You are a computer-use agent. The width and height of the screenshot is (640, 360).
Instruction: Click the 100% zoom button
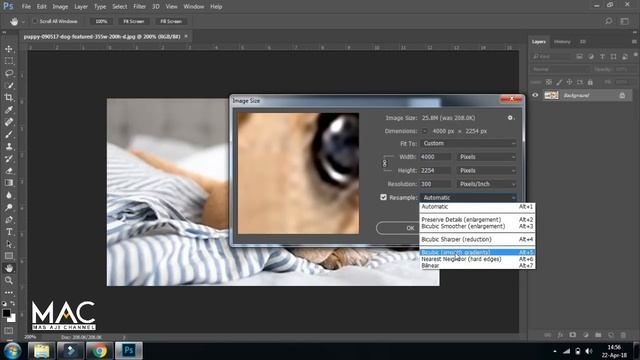coord(101,21)
